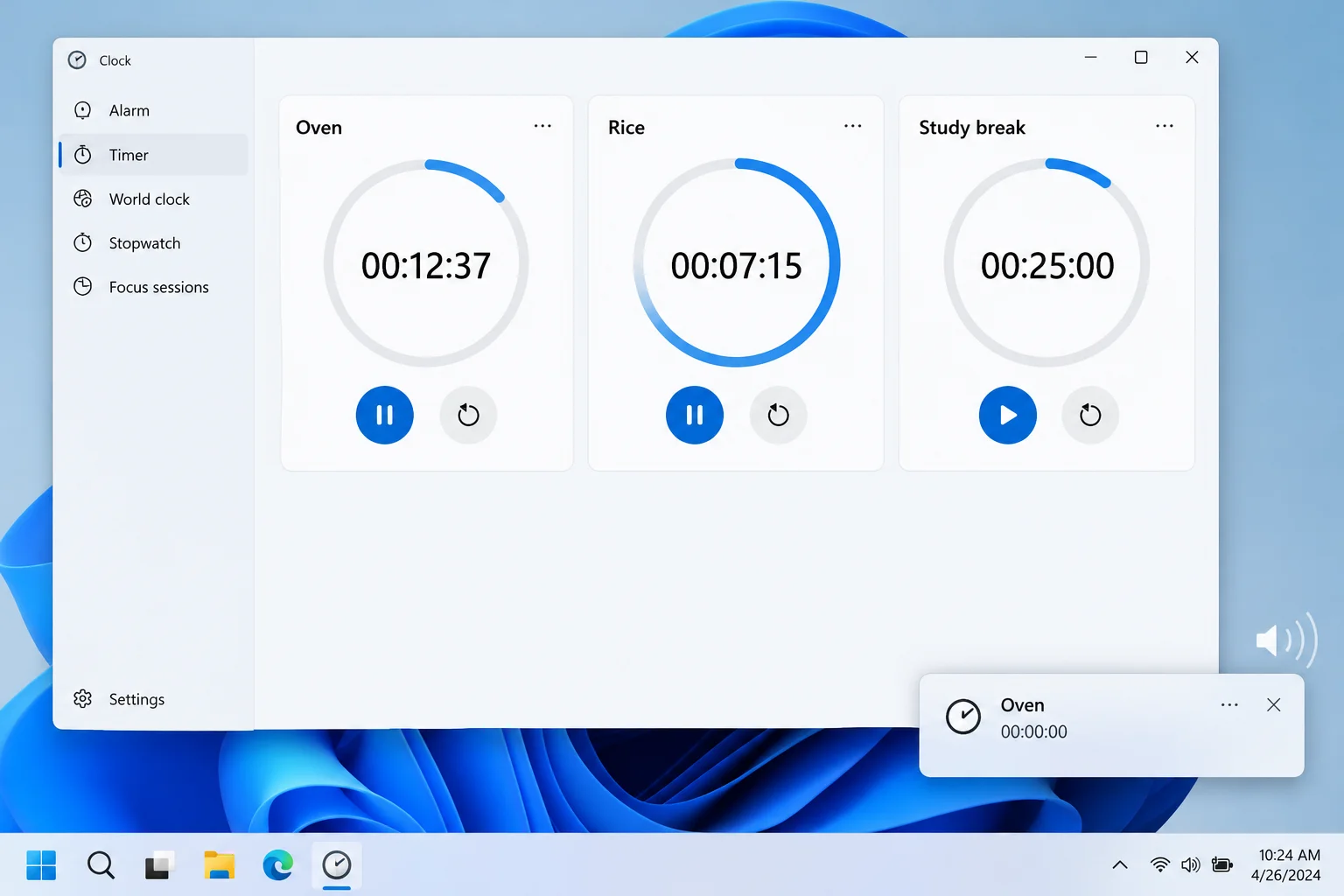Open more options on Oven notification

tap(1229, 705)
